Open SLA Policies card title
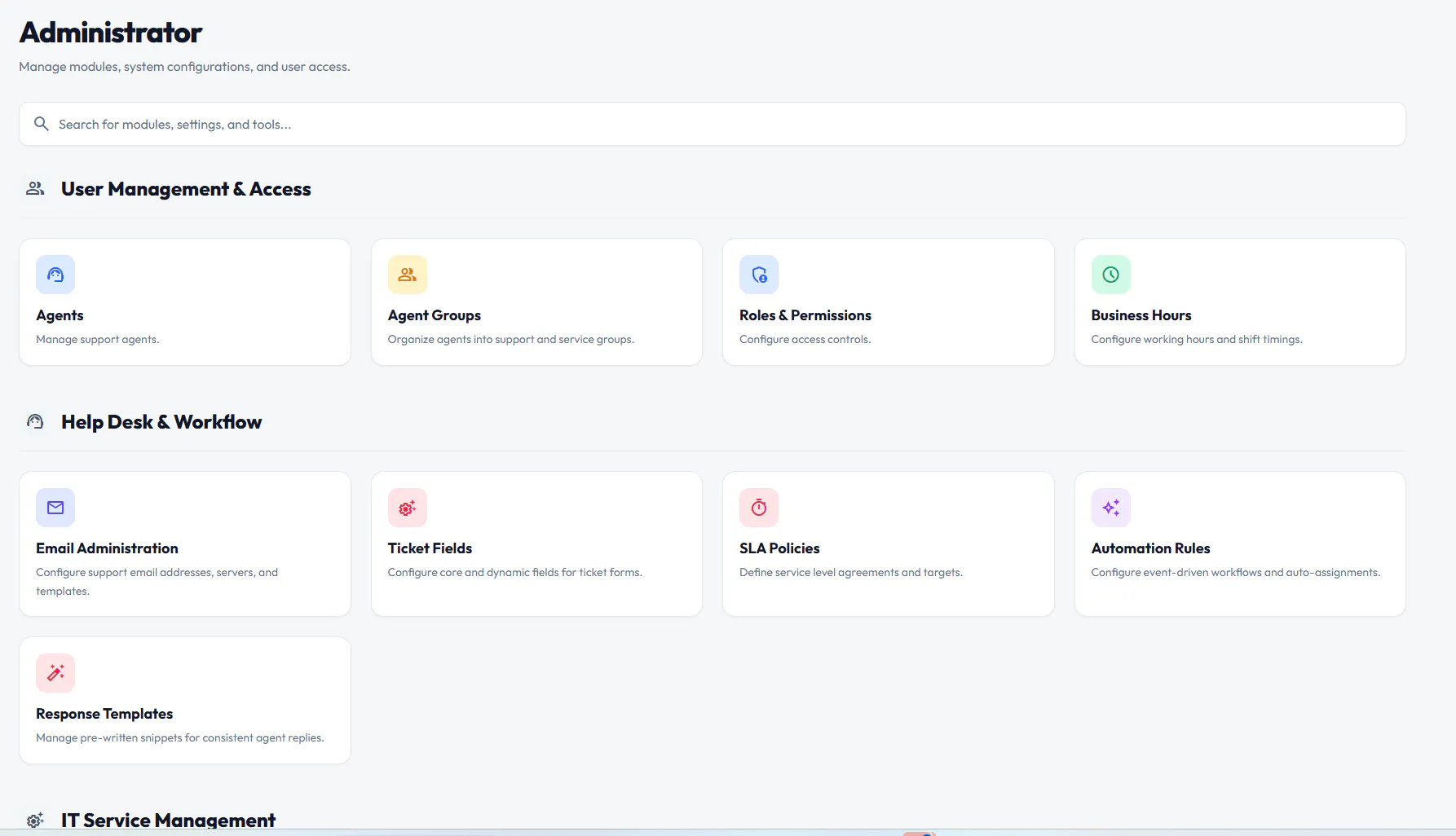 (779, 548)
